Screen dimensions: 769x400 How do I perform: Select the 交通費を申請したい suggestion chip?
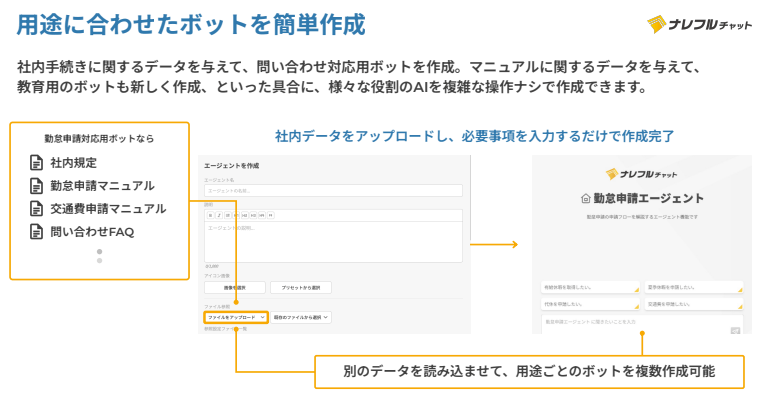point(694,304)
